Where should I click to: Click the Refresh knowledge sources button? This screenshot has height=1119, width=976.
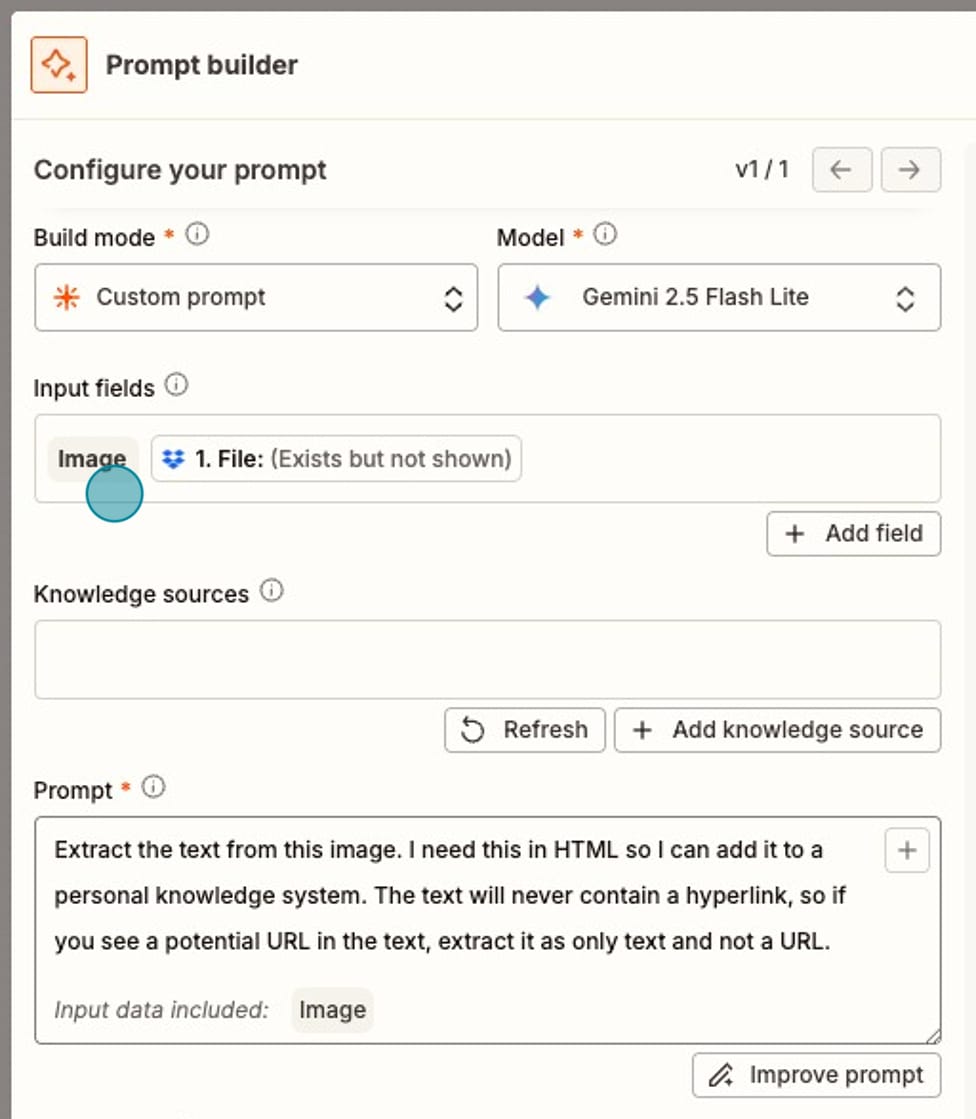(524, 730)
